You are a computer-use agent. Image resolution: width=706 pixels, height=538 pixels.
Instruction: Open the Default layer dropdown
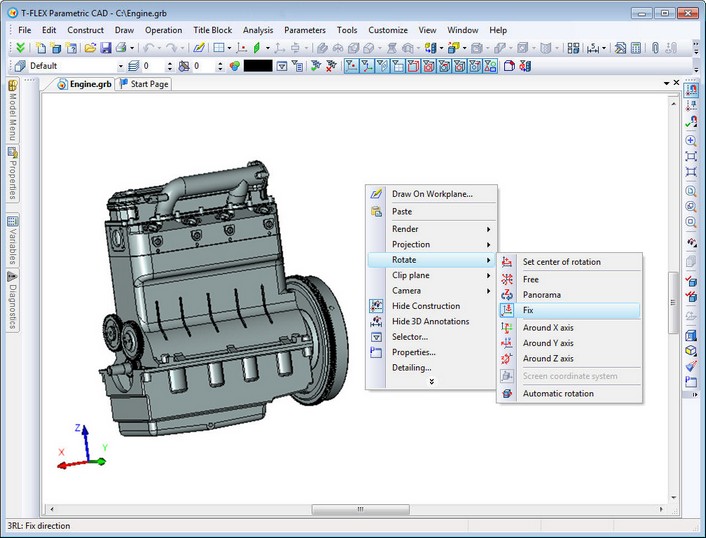click(x=120, y=66)
